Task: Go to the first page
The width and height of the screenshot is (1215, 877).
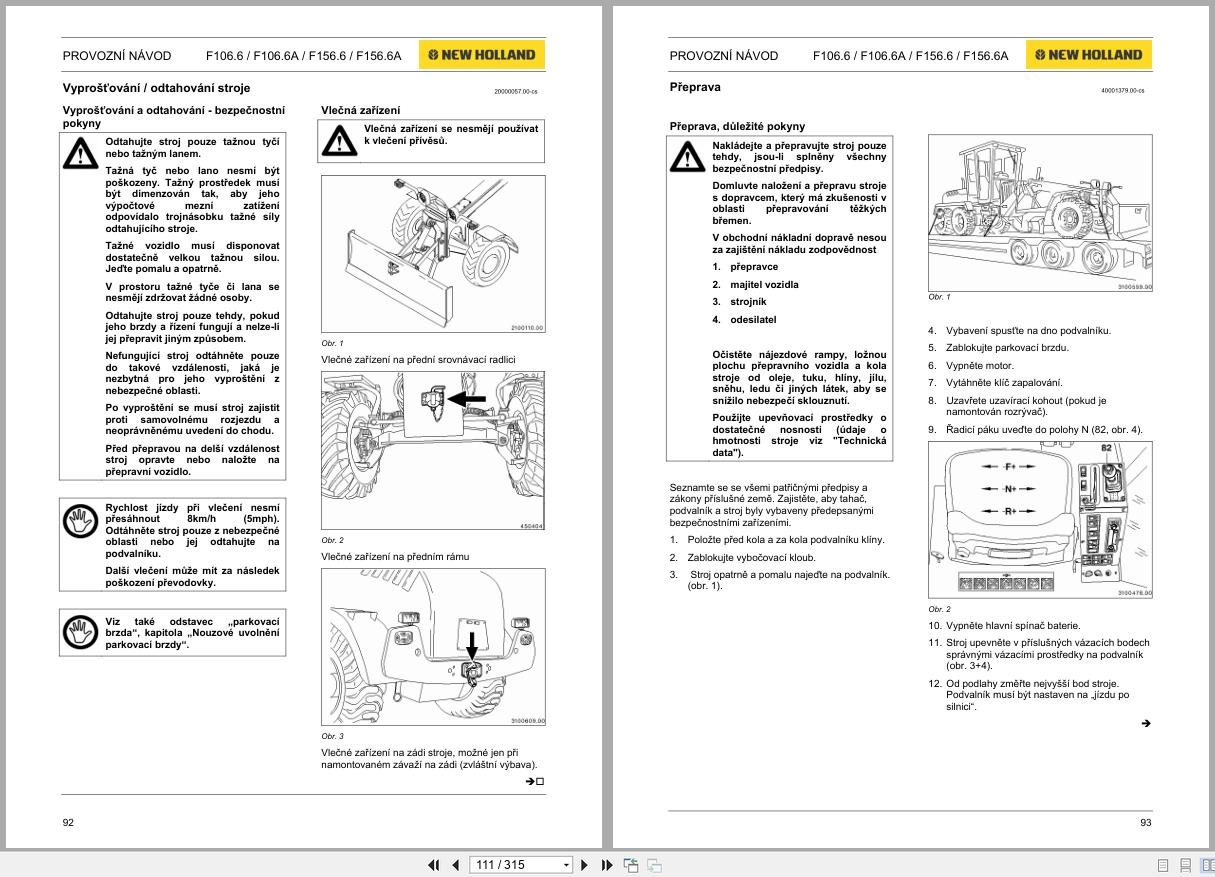Action: coord(434,865)
